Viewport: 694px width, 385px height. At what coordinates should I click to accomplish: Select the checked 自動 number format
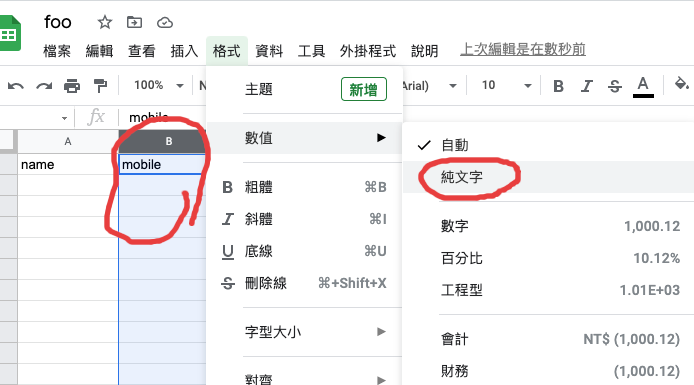[548, 145]
